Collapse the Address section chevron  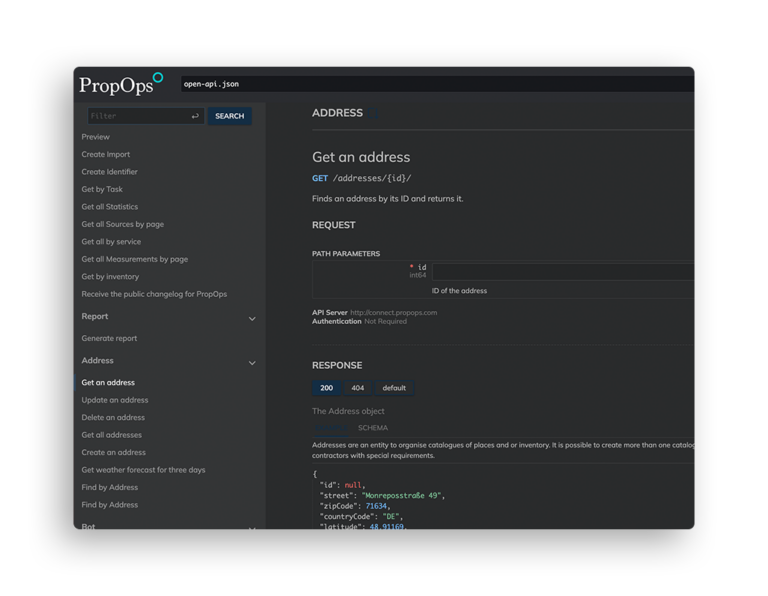[x=252, y=363]
